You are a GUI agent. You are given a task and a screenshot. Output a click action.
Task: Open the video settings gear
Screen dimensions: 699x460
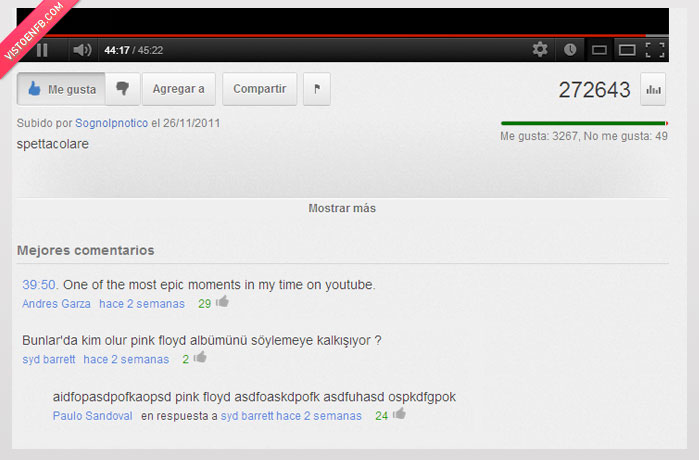[540, 49]
